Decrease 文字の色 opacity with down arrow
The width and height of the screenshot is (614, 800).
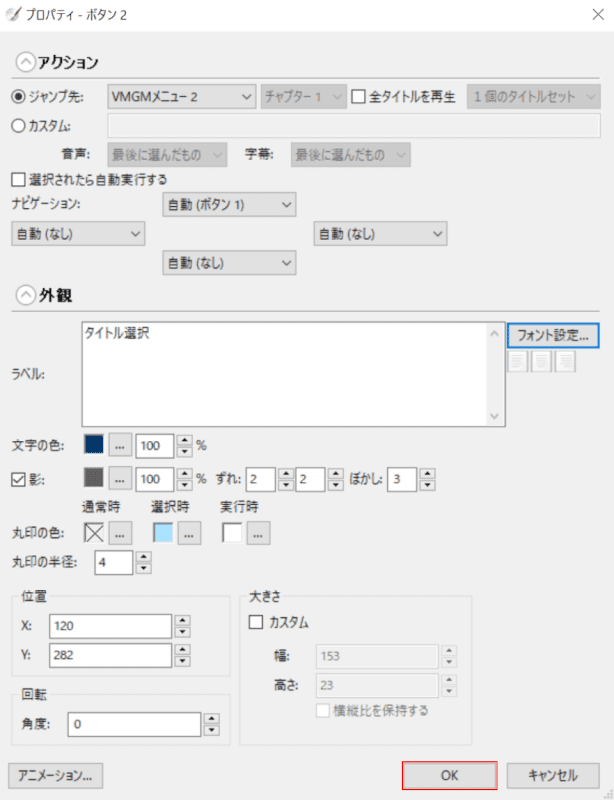pos(184,452)
